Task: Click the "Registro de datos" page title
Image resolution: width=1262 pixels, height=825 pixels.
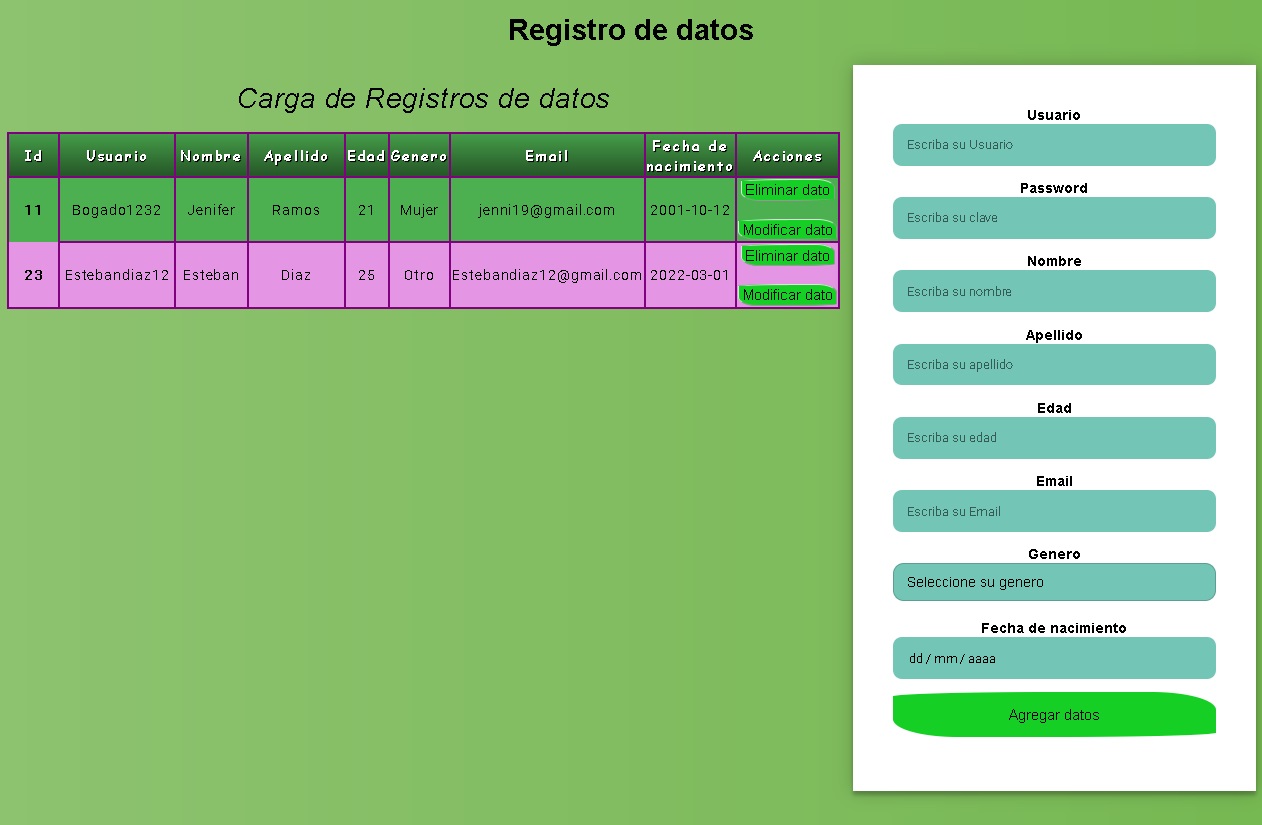Action: tap(631, 30)
